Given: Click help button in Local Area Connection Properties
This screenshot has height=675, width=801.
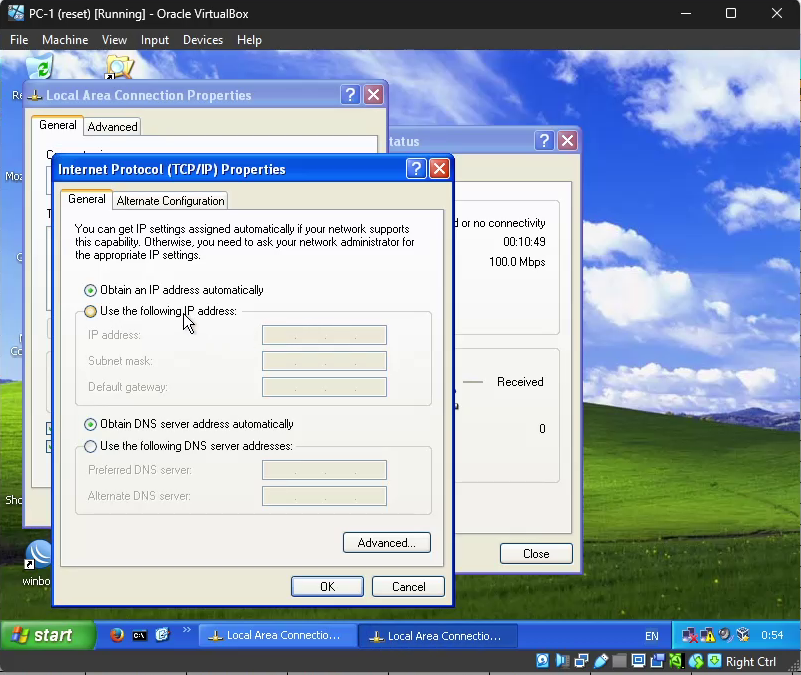Looking at the screenshot, I should 350,95.
